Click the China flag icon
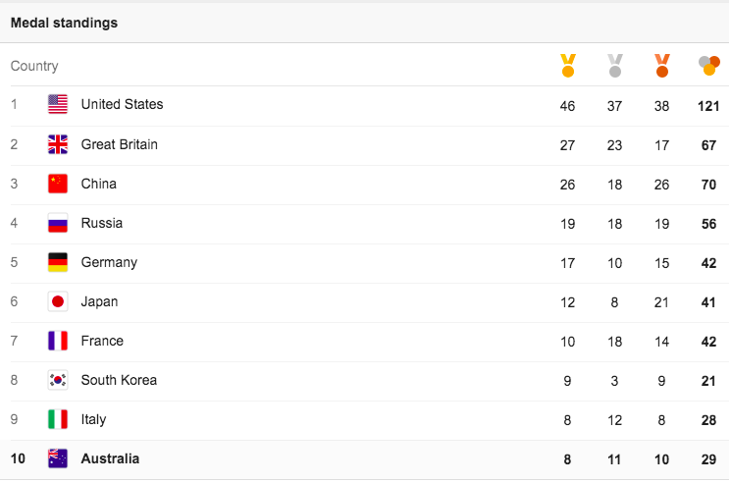Viewport: 729px width, 483px height. click(58, 184)
